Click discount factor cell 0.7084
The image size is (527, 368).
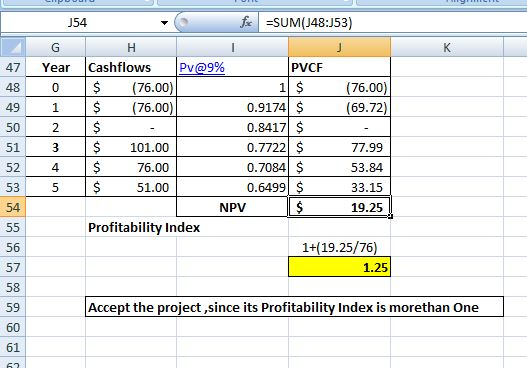click(232, 167)
